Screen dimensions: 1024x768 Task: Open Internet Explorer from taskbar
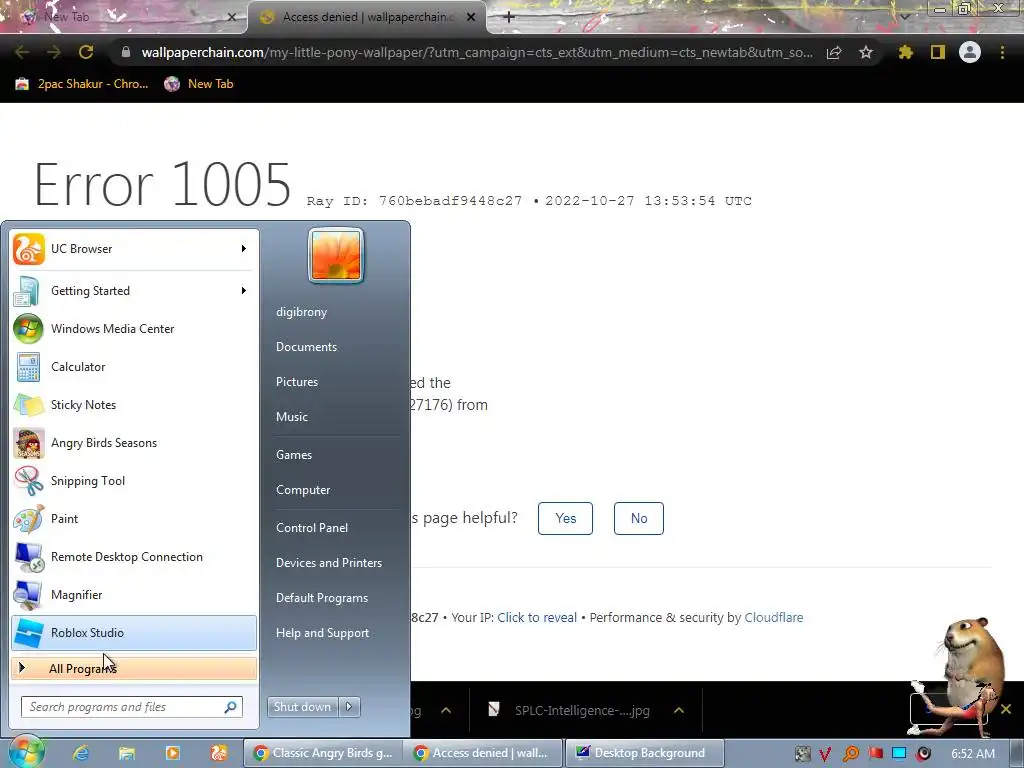(x=81, y=753)
